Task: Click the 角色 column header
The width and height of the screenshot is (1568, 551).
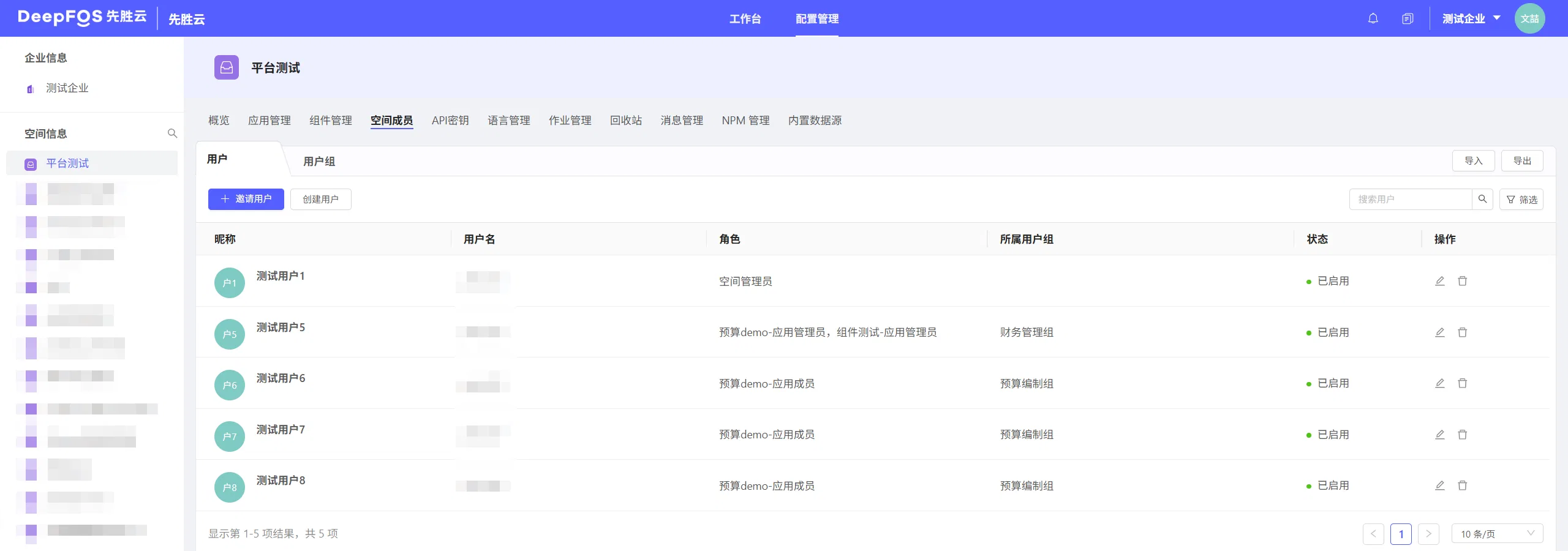Action: [729, 239]
